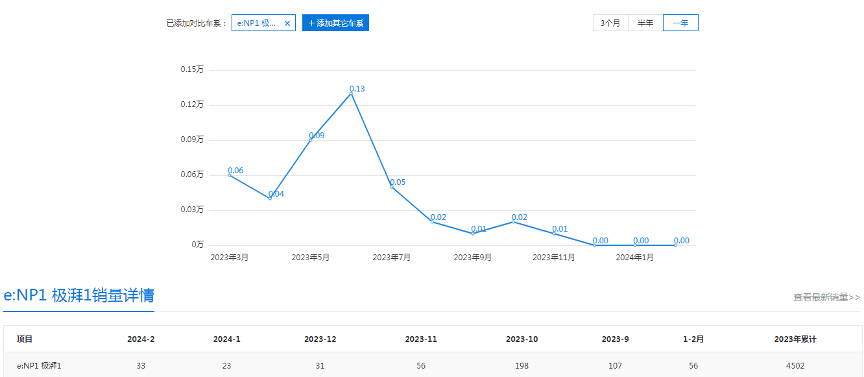864x377 pixels.
Task: Click the 0.09万 y-axis label
Action: coord(192,139)
